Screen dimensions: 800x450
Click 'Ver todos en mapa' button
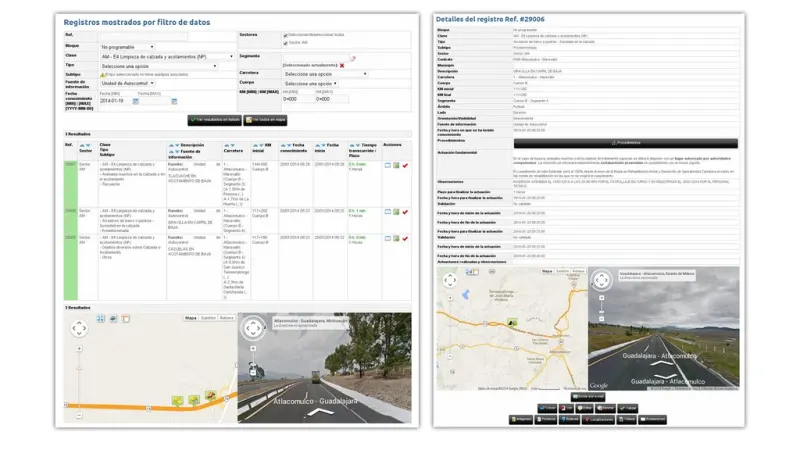pyautogui.click(x=265, y=120)
